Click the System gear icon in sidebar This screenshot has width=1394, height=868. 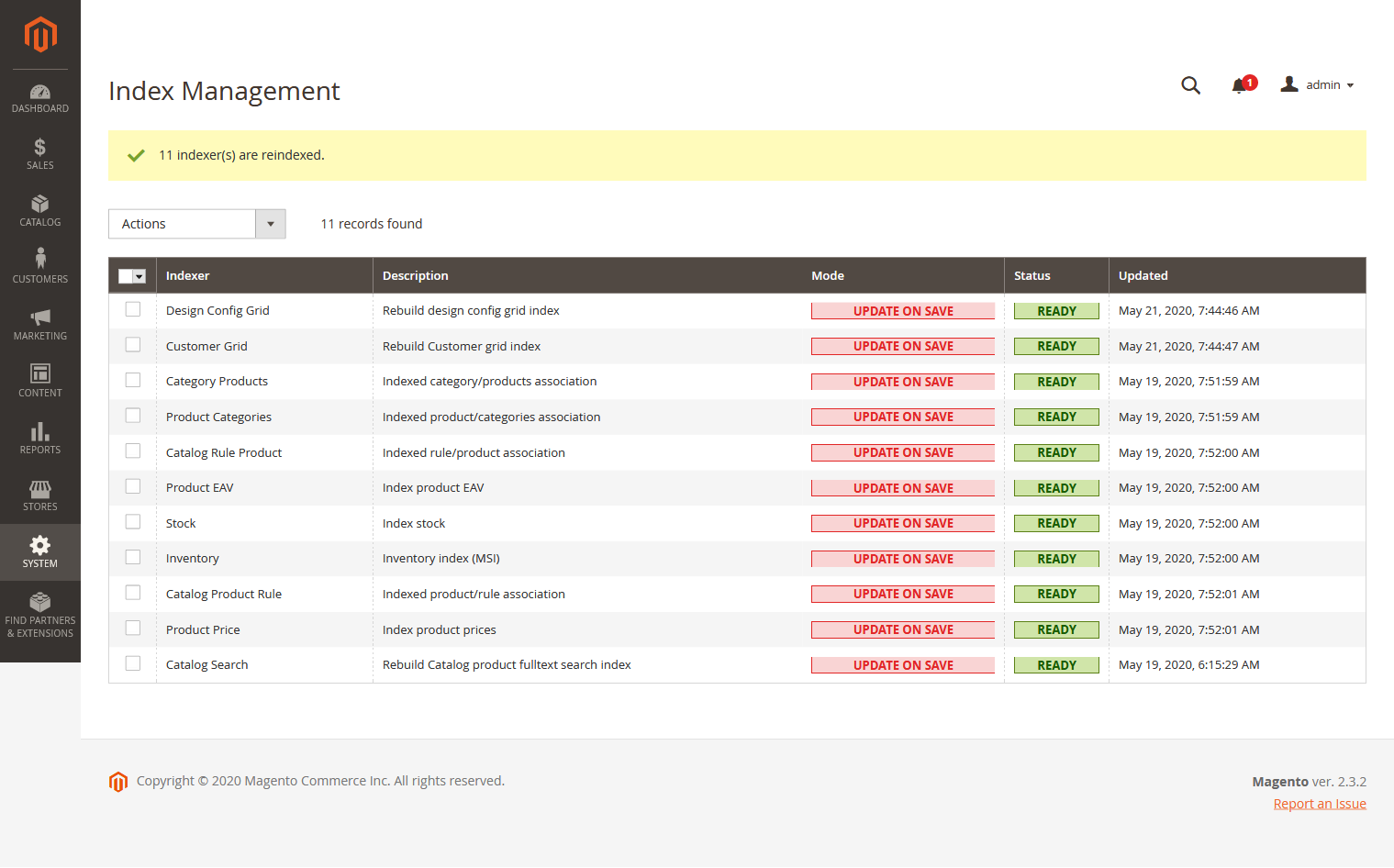(x=39, y=551)
